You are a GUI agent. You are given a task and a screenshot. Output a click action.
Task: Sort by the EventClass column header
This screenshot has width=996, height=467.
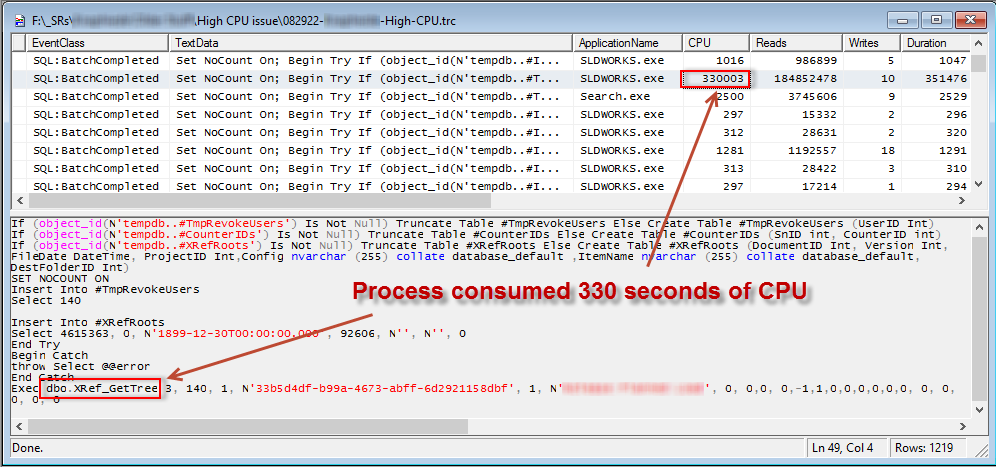point(89,43)
